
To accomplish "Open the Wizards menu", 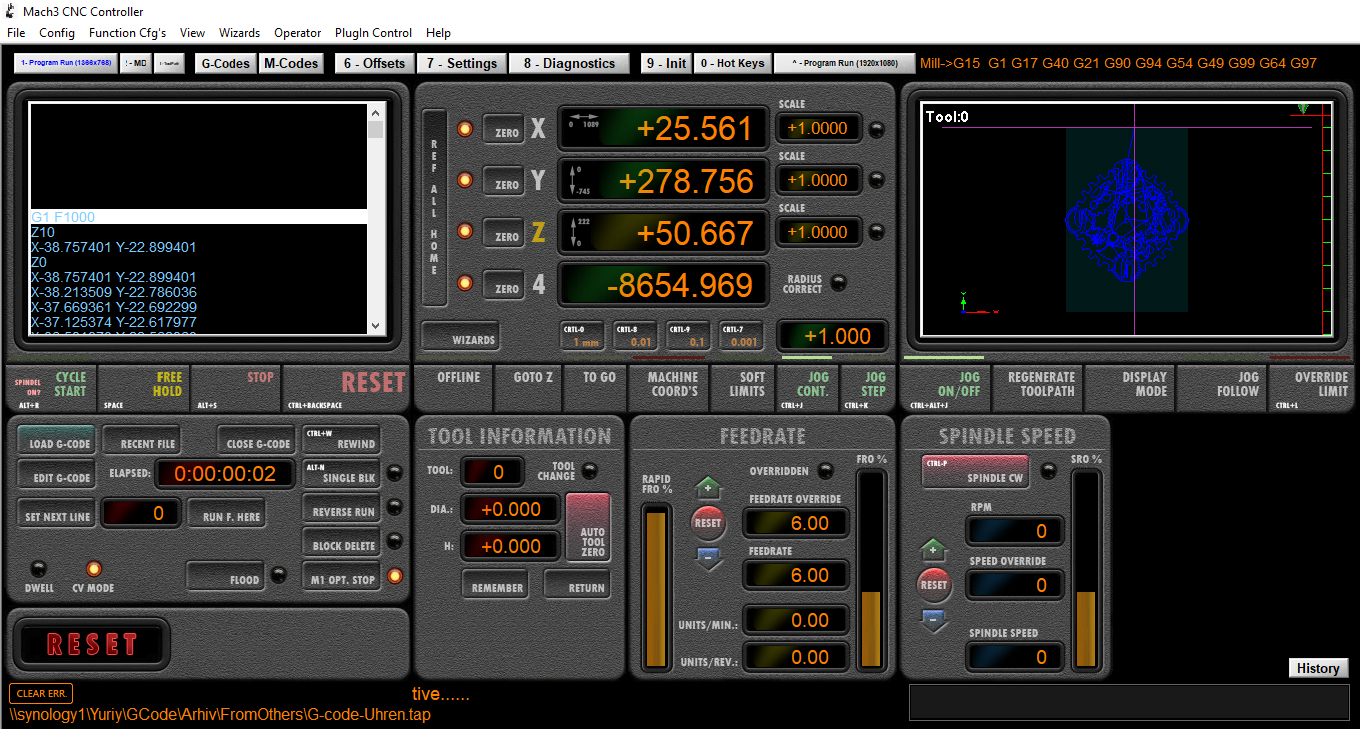I will click(x=239, y=33).
